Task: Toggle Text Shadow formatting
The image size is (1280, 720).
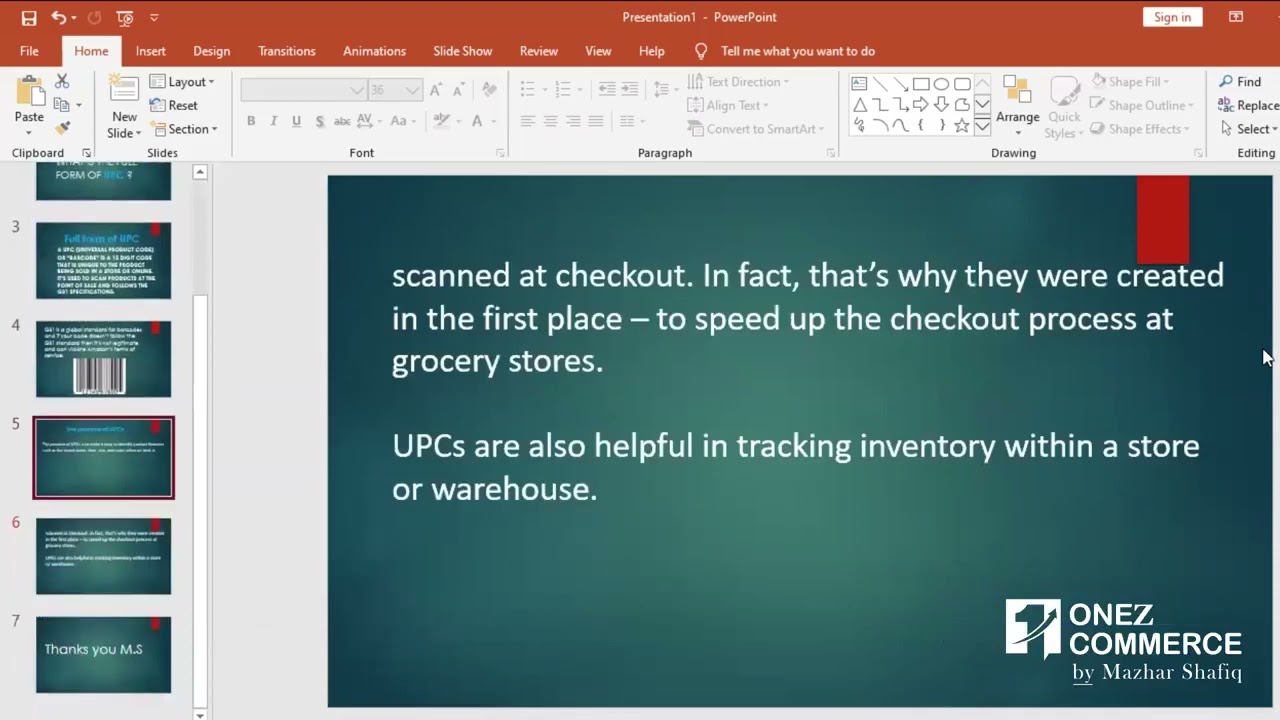Action: [x=319, y=121]
